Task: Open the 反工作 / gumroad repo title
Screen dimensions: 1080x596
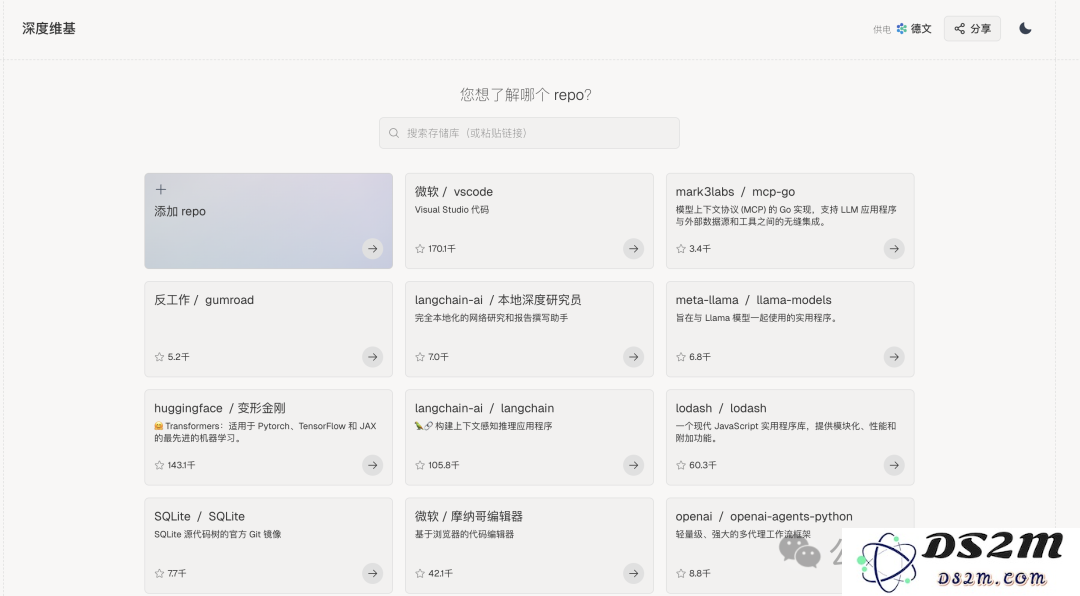Action: coord(204,300)
